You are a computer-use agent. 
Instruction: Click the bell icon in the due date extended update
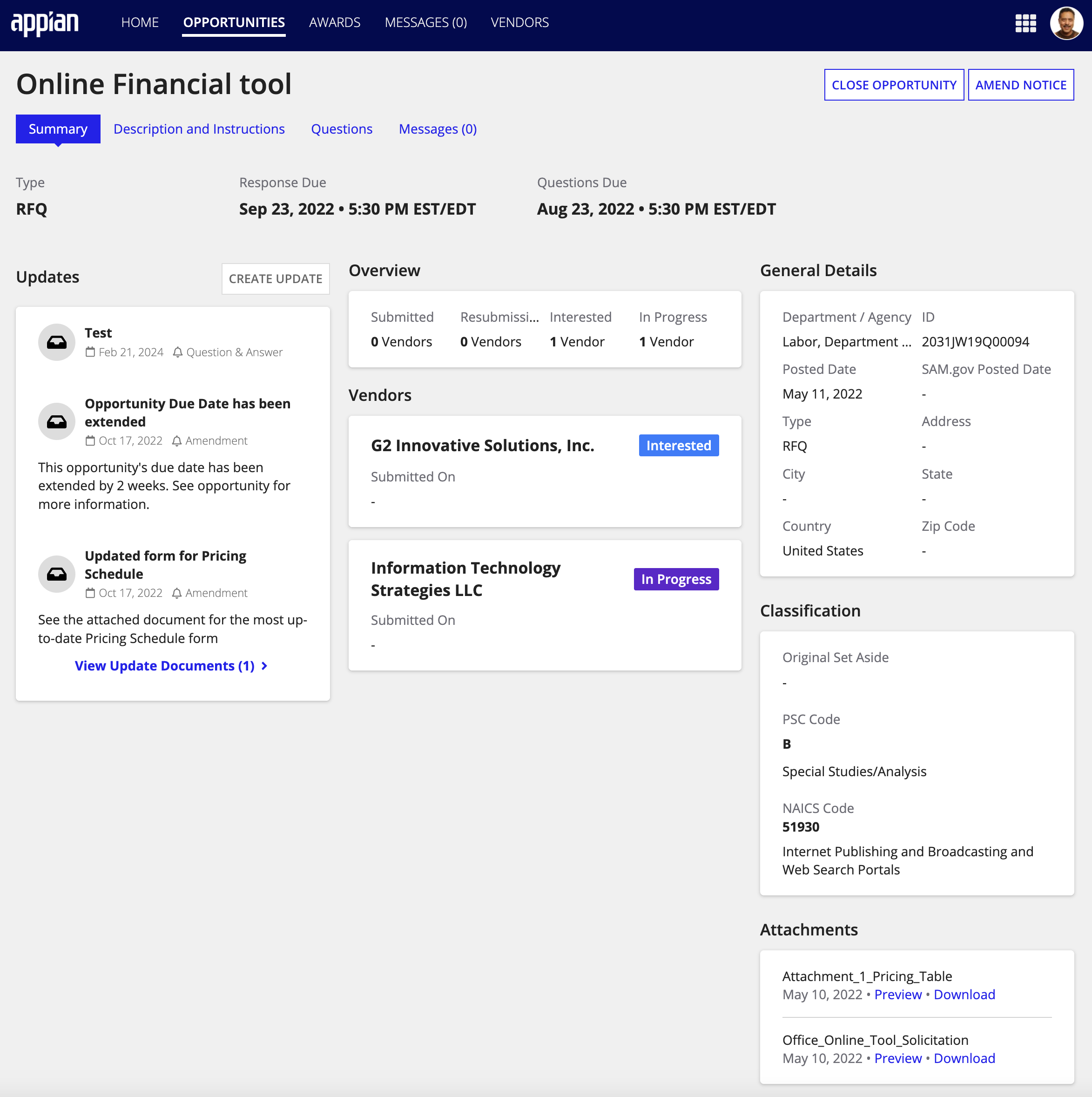coord(177,440)
